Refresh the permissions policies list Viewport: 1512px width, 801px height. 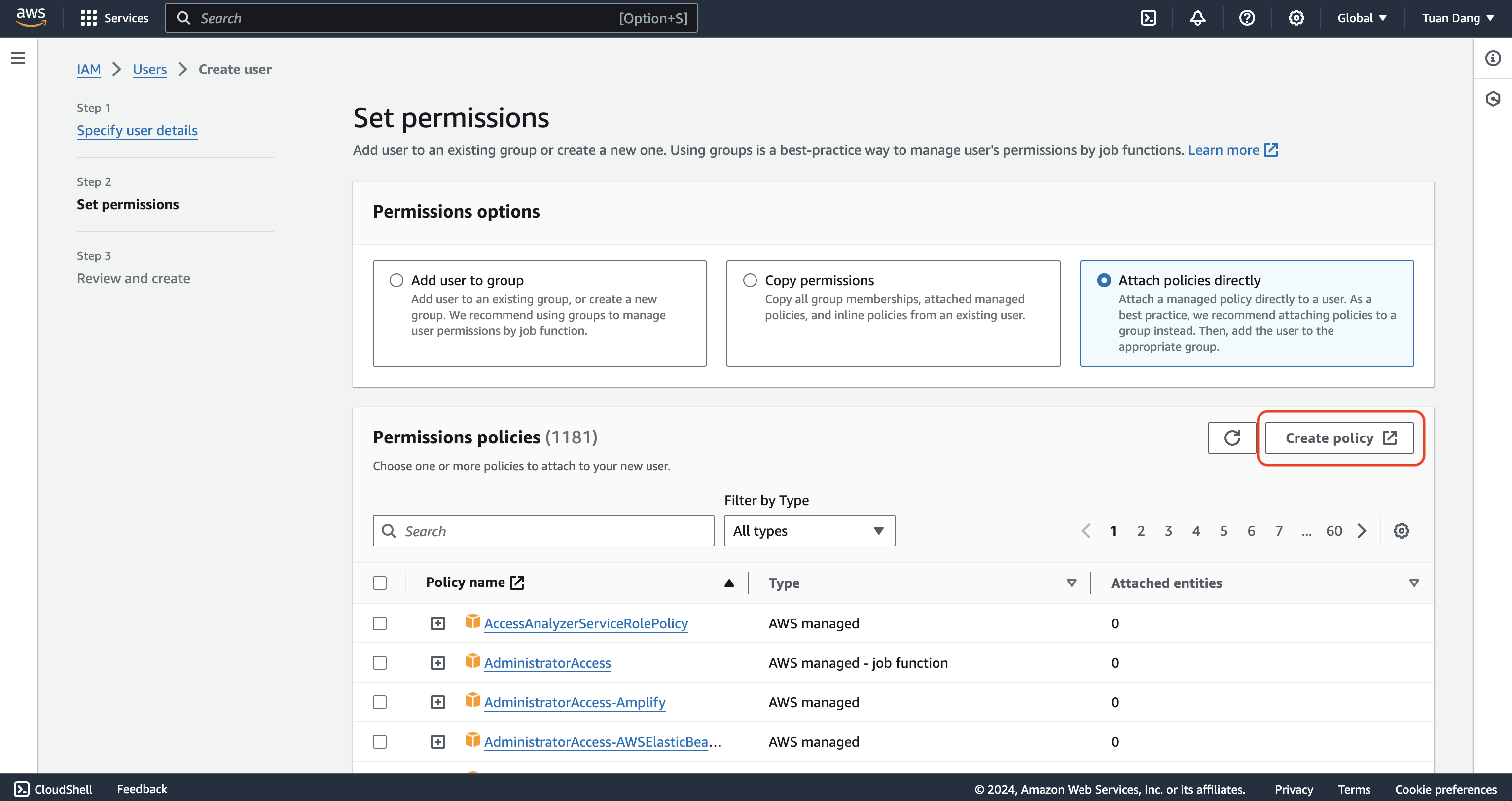[1232, 438]
